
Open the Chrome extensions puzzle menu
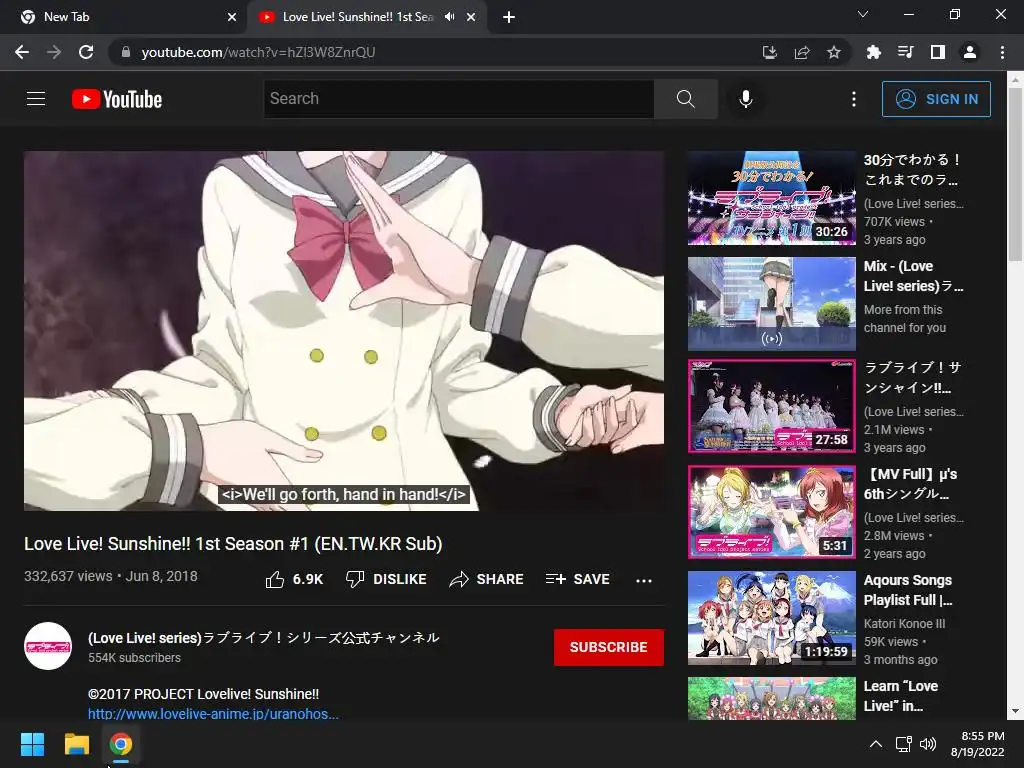(x=873, y=52)
